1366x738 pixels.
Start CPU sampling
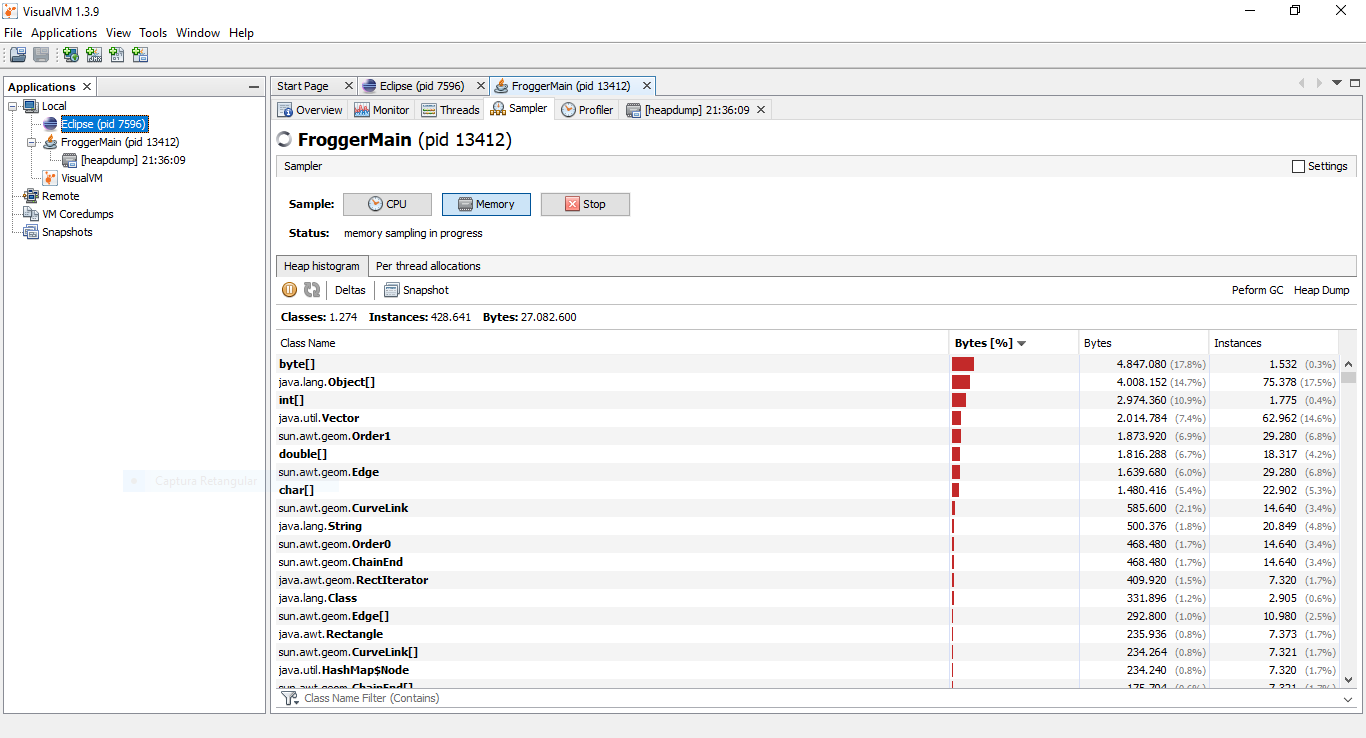pyautogui.click(x=387, y=204)
